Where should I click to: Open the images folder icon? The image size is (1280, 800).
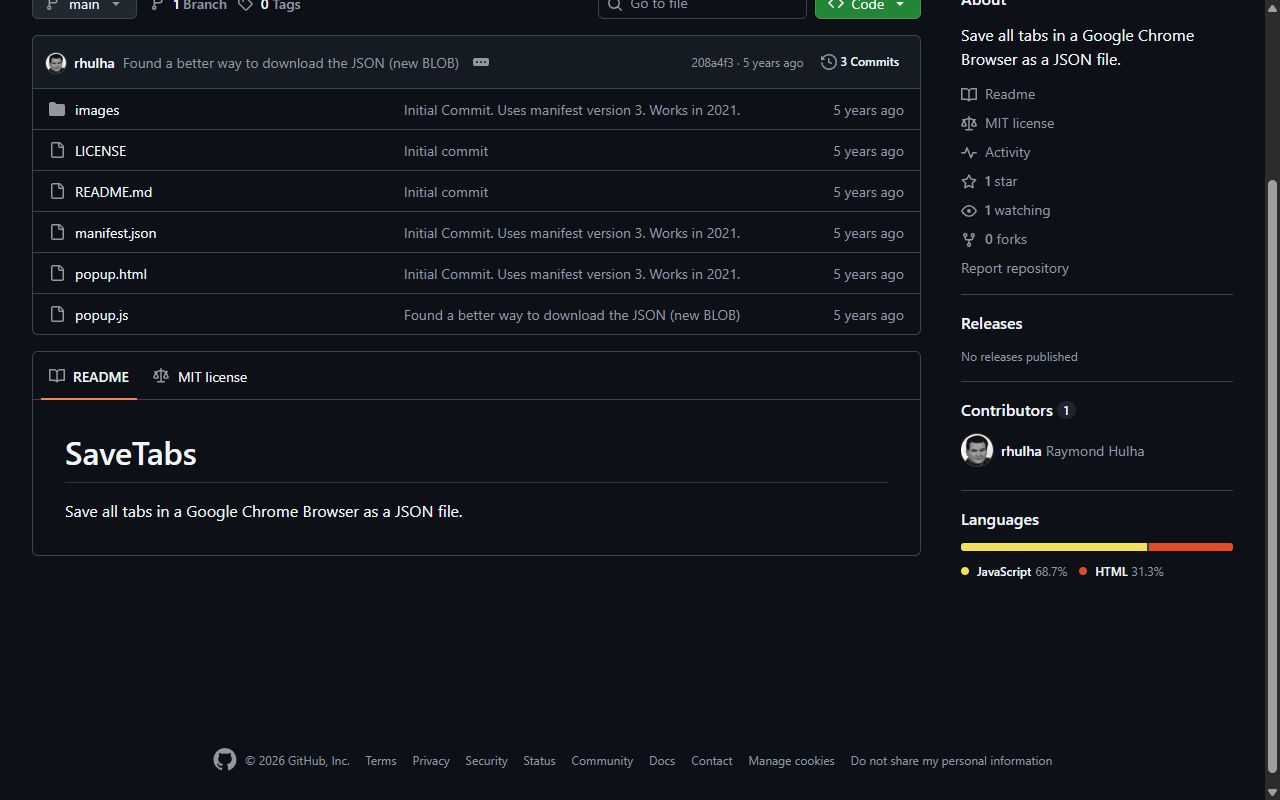tap(57, 110)
